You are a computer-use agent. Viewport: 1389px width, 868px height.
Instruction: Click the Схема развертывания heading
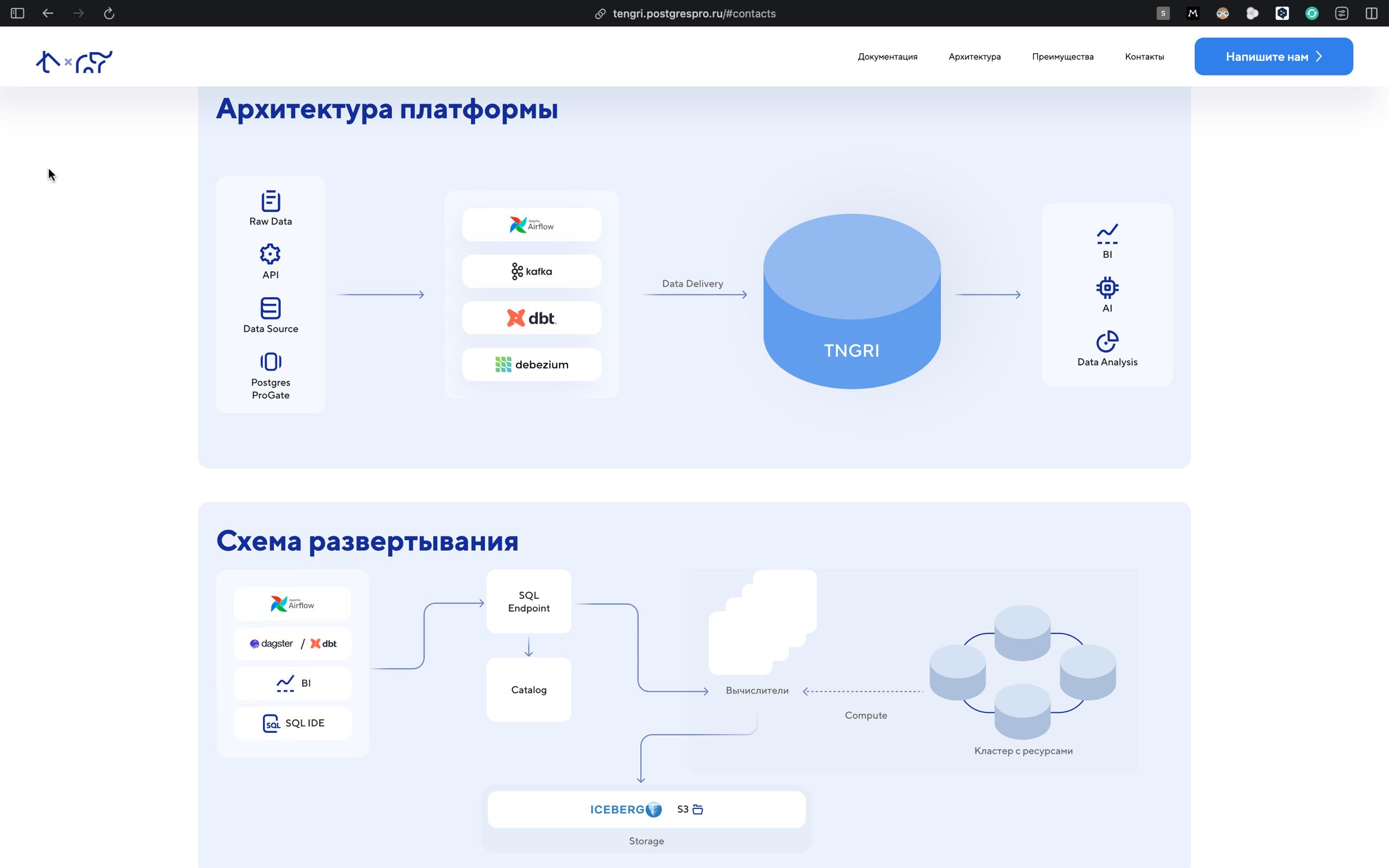(x=367, y=541)
